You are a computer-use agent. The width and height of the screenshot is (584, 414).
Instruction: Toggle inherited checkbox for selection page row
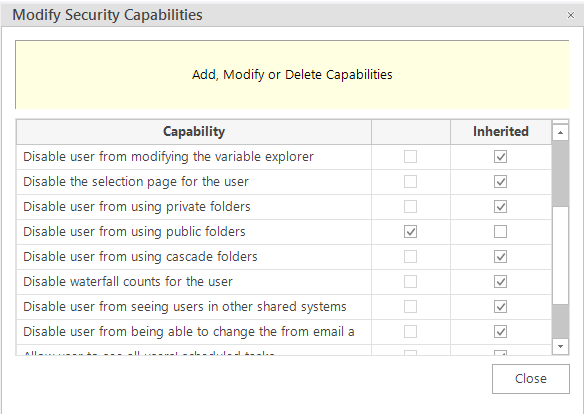tap(500, 182)
